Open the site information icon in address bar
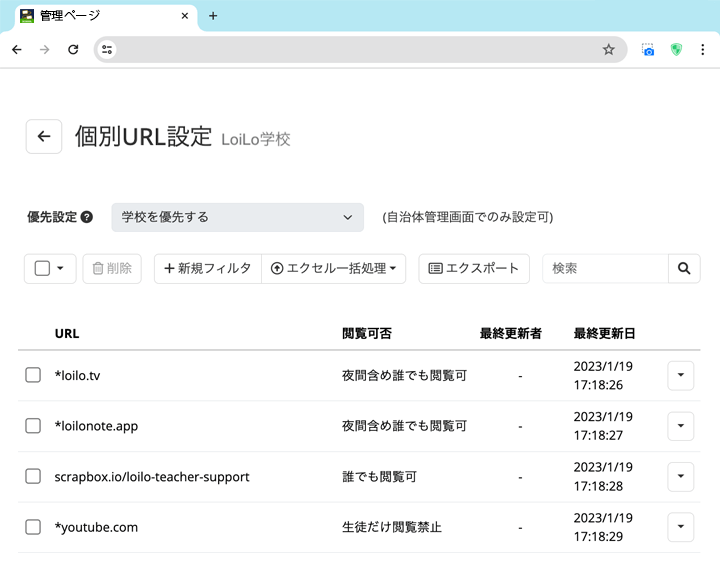721x567 pixels. (x=108, y=49)
